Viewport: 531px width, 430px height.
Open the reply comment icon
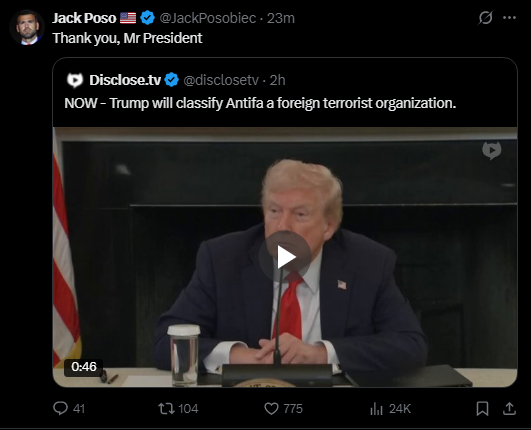pos(61,408)
